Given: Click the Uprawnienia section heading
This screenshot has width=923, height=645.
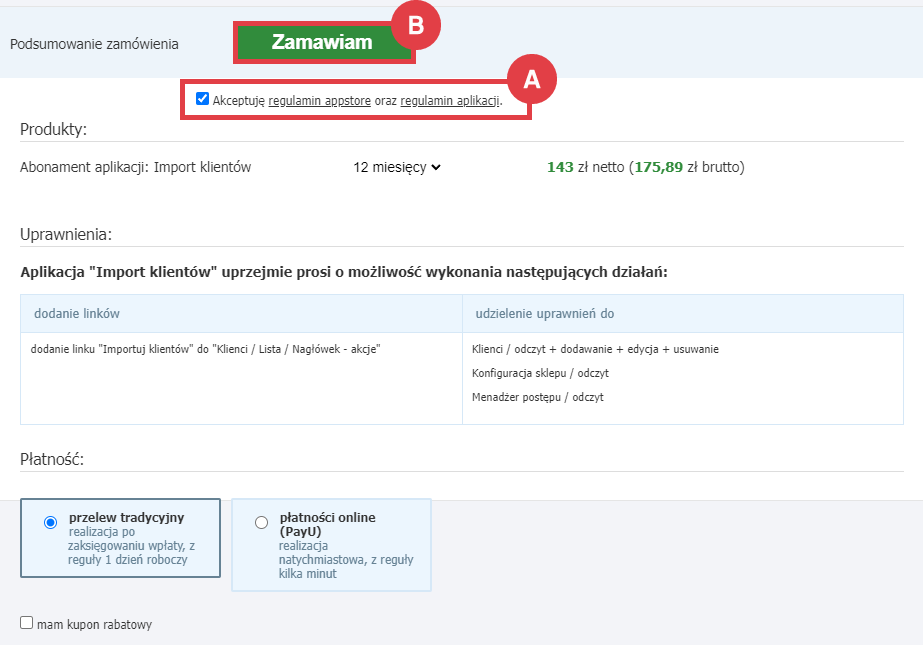Looking at the screenshot, I should (66, 235).
